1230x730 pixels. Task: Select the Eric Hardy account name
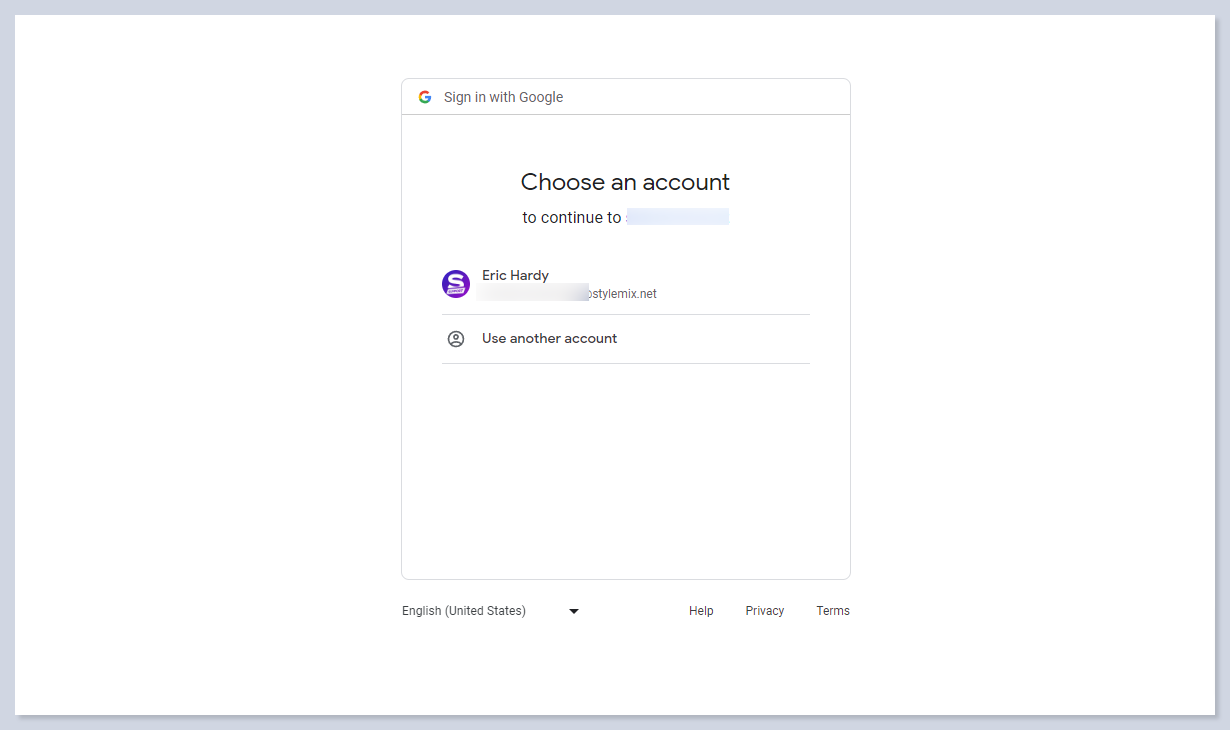(515, 275)
